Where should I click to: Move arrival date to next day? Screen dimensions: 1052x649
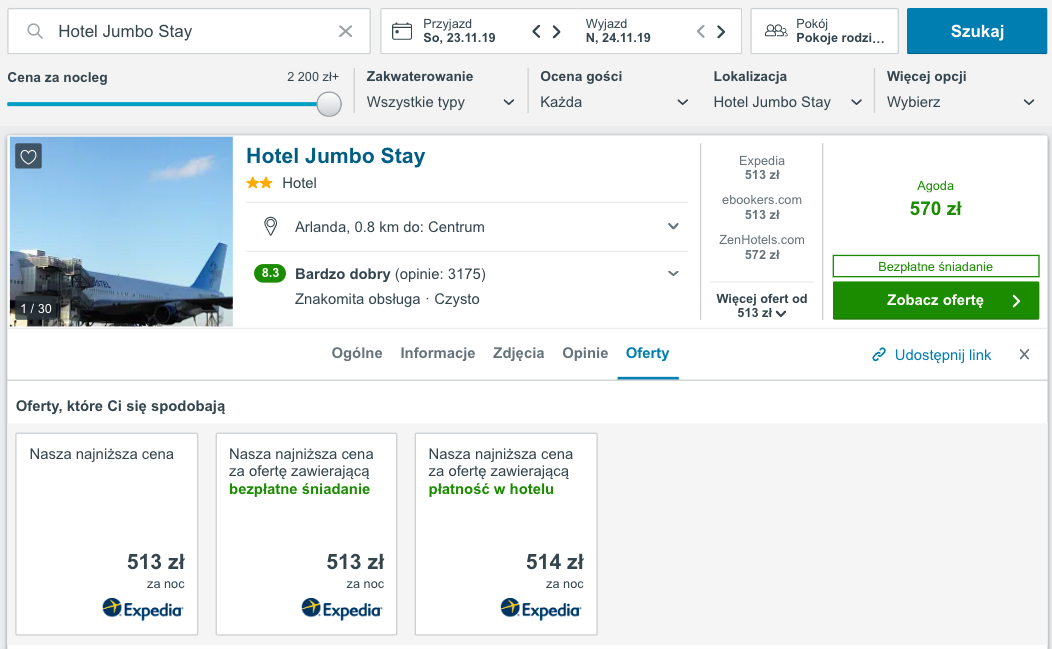point(556,31)
